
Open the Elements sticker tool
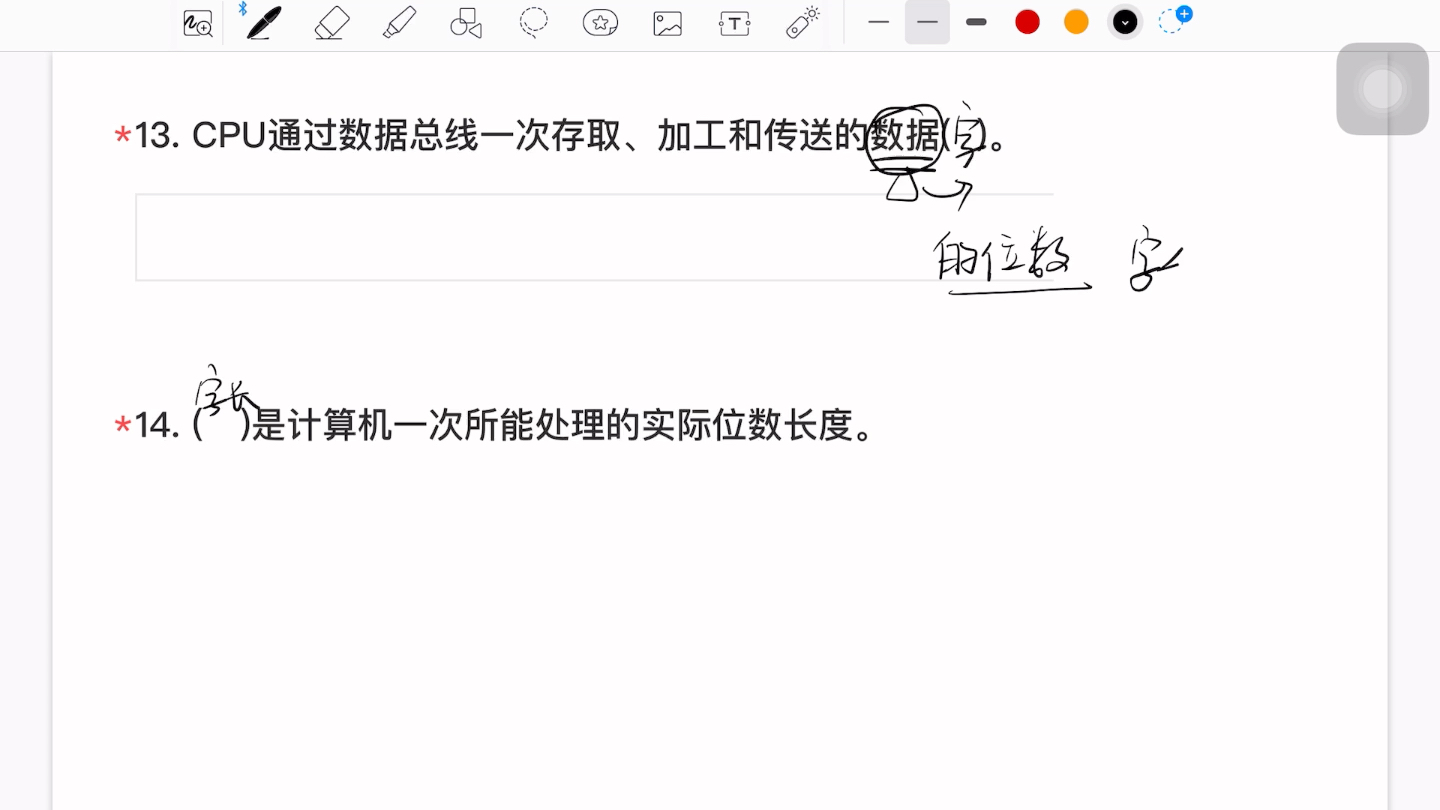point(600,23)
